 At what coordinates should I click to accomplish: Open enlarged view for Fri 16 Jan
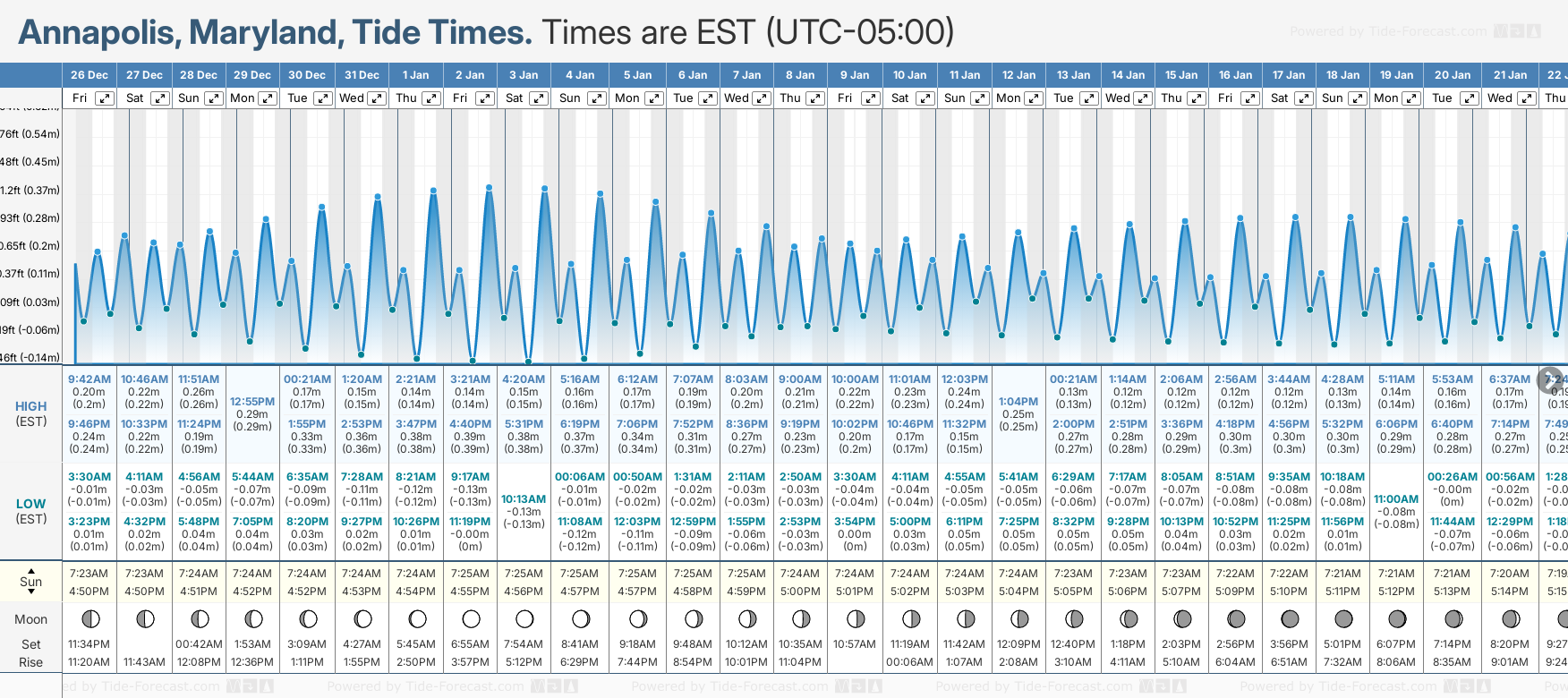1250,98
